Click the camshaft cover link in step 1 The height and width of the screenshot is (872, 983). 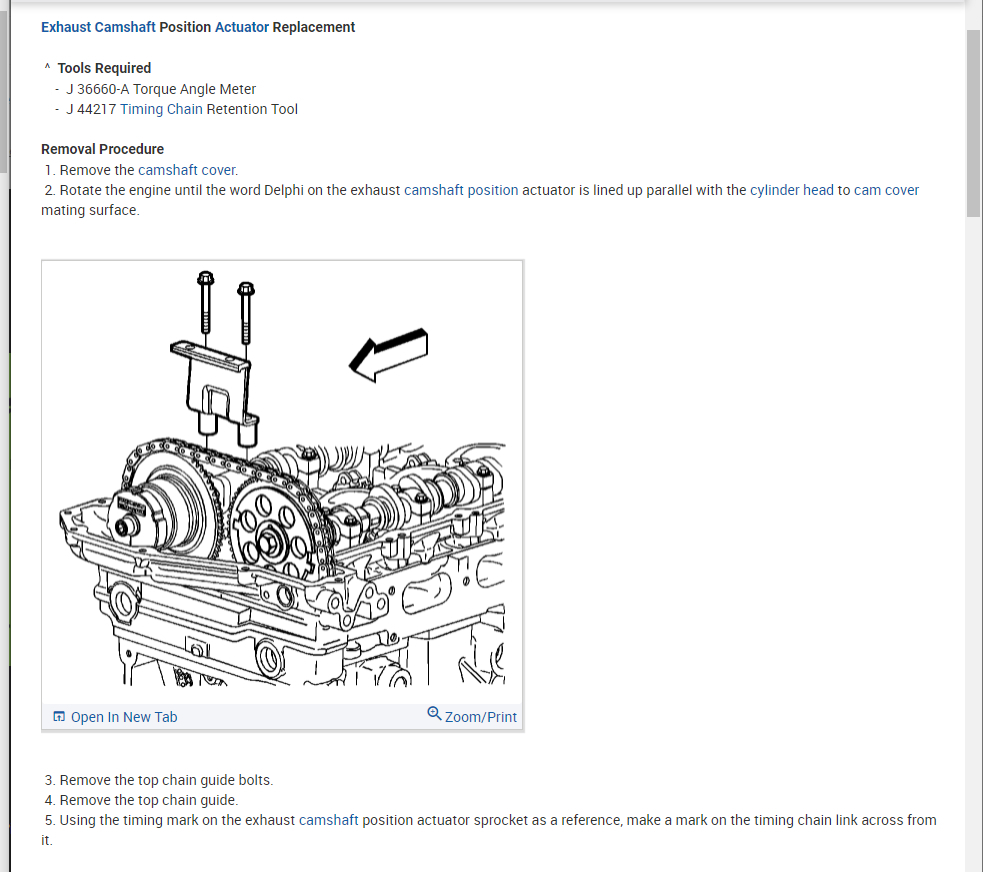pos(187,170)
